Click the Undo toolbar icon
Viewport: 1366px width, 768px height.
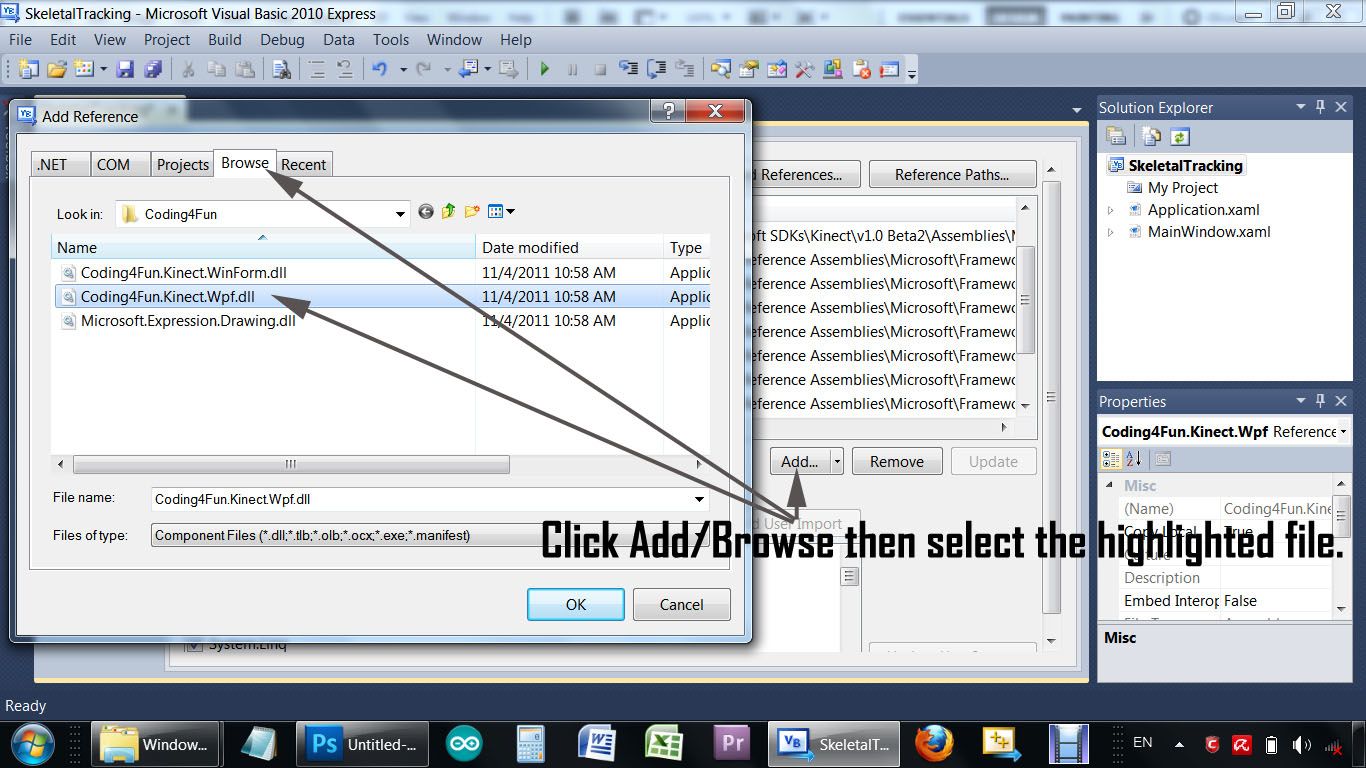tap(381, 68)
